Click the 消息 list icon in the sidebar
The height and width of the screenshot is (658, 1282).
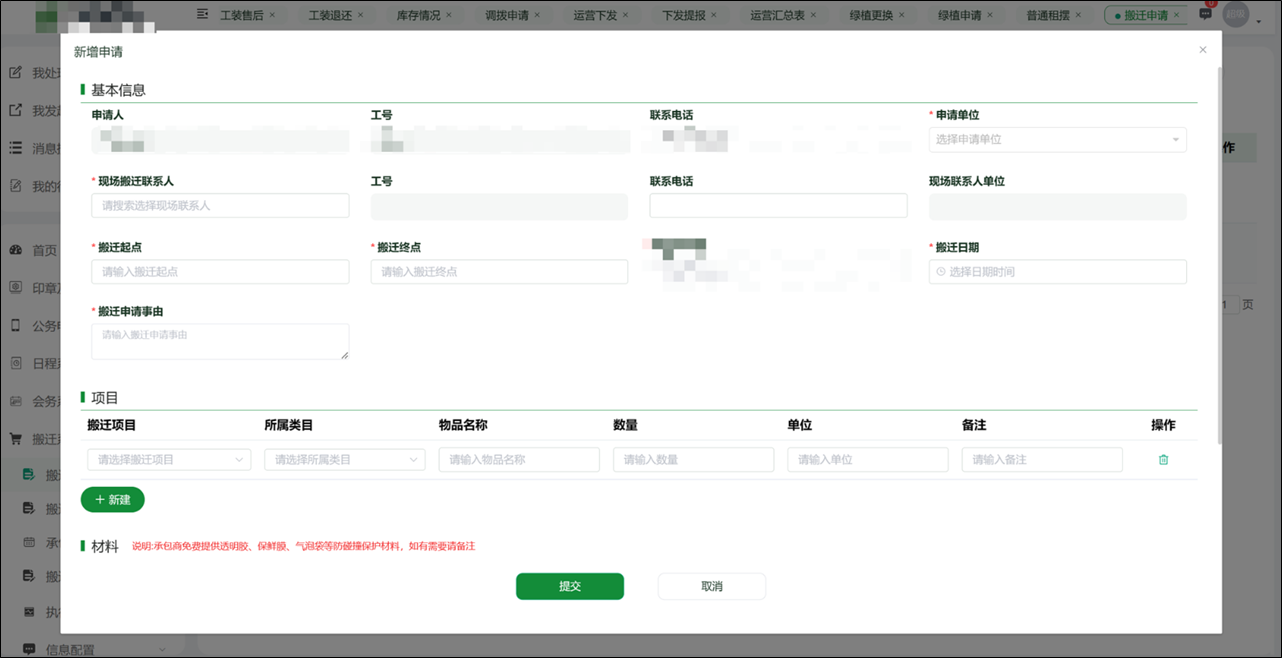tap(15, 148)
